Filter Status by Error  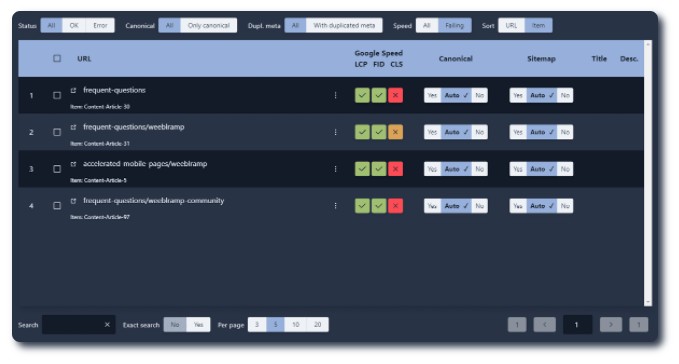click(100, 26)
